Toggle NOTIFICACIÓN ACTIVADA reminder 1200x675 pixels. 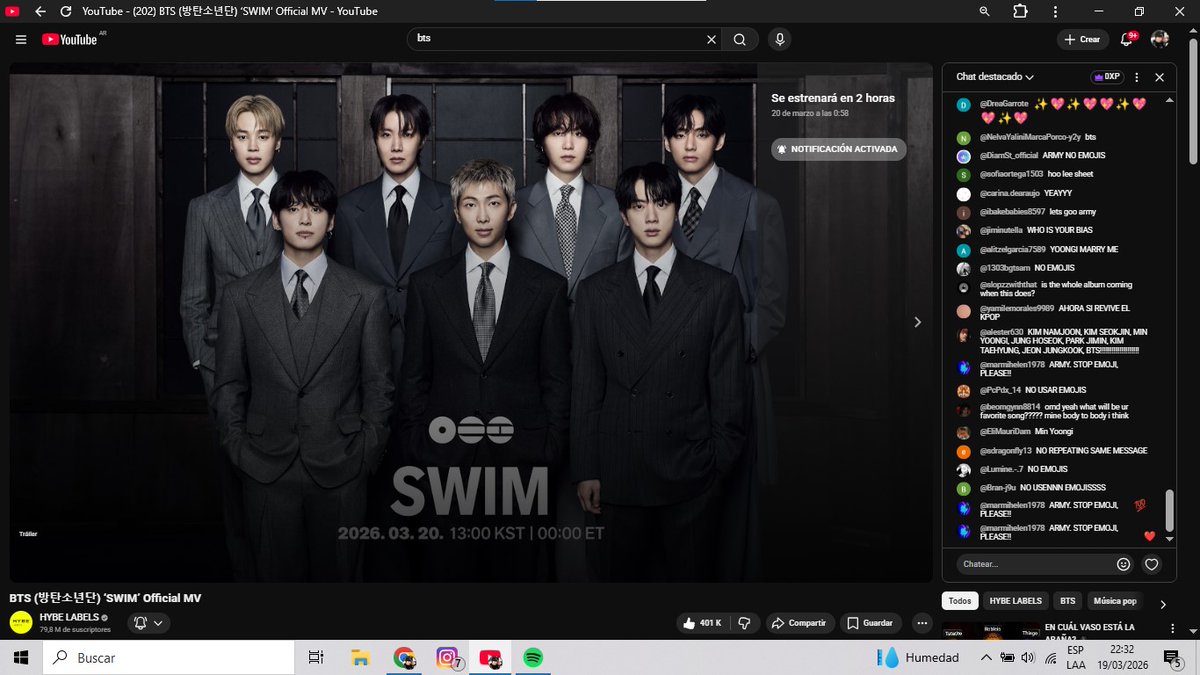pos(839,148)
